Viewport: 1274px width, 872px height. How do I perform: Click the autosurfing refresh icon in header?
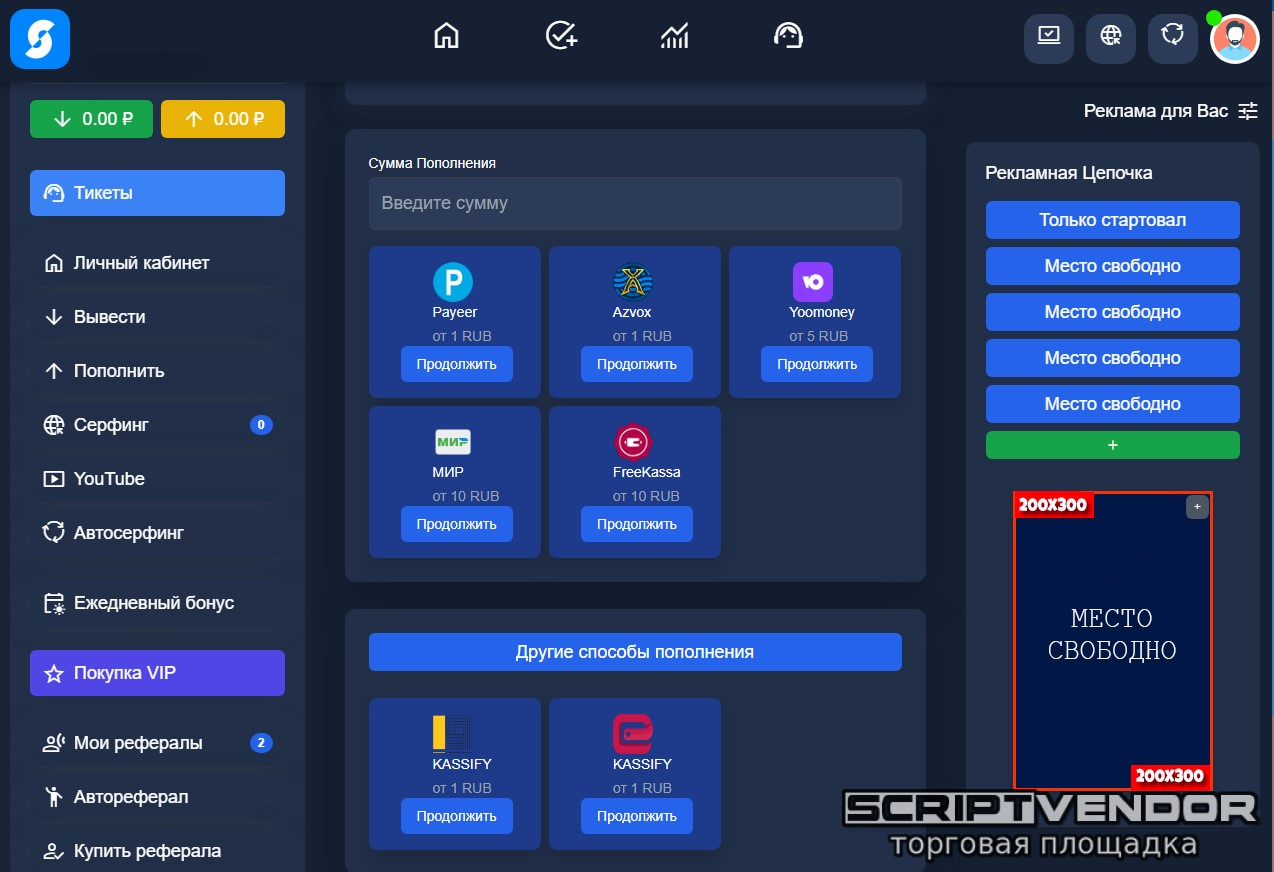point(1173,37)
